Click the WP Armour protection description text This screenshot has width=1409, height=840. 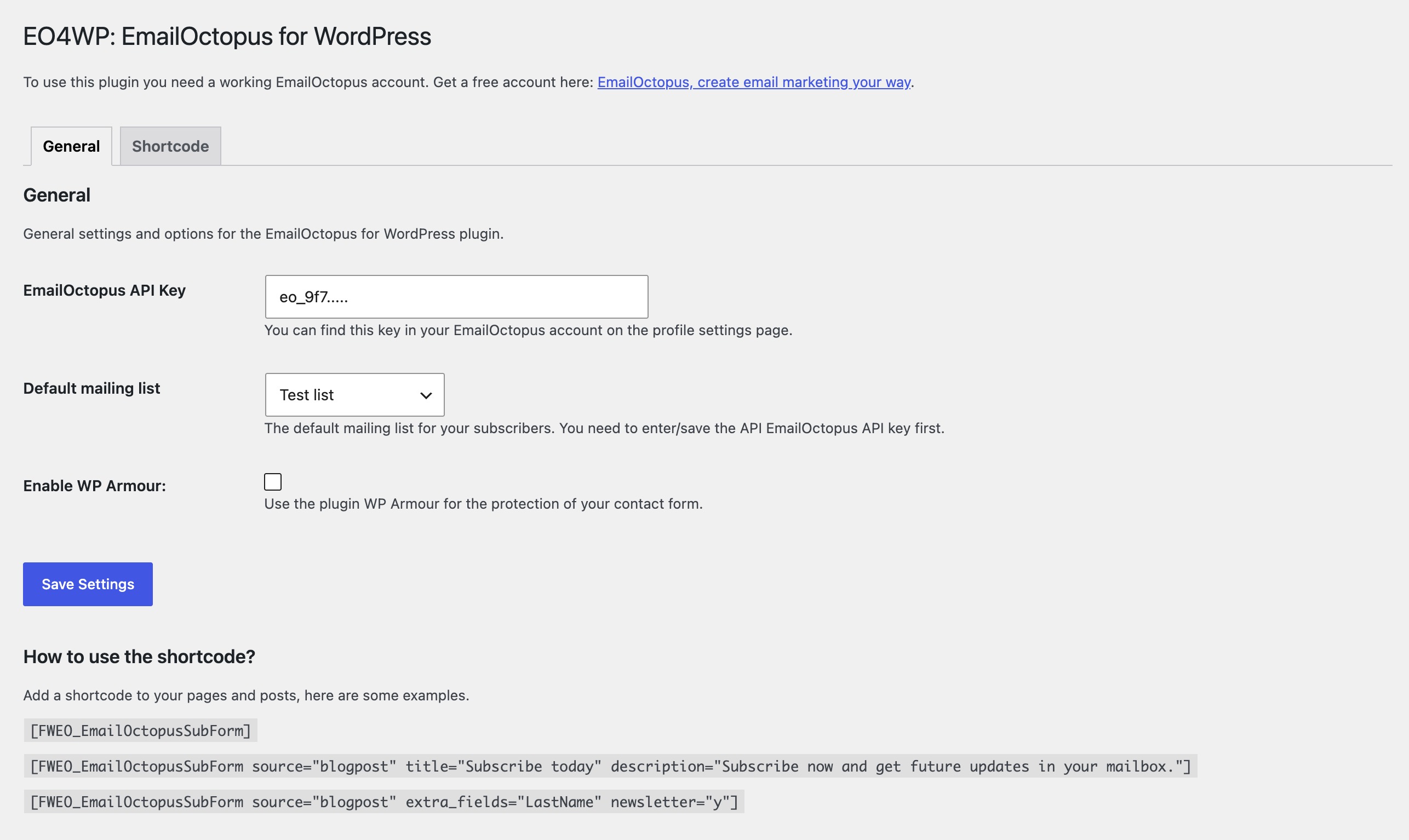coord(483,504)
